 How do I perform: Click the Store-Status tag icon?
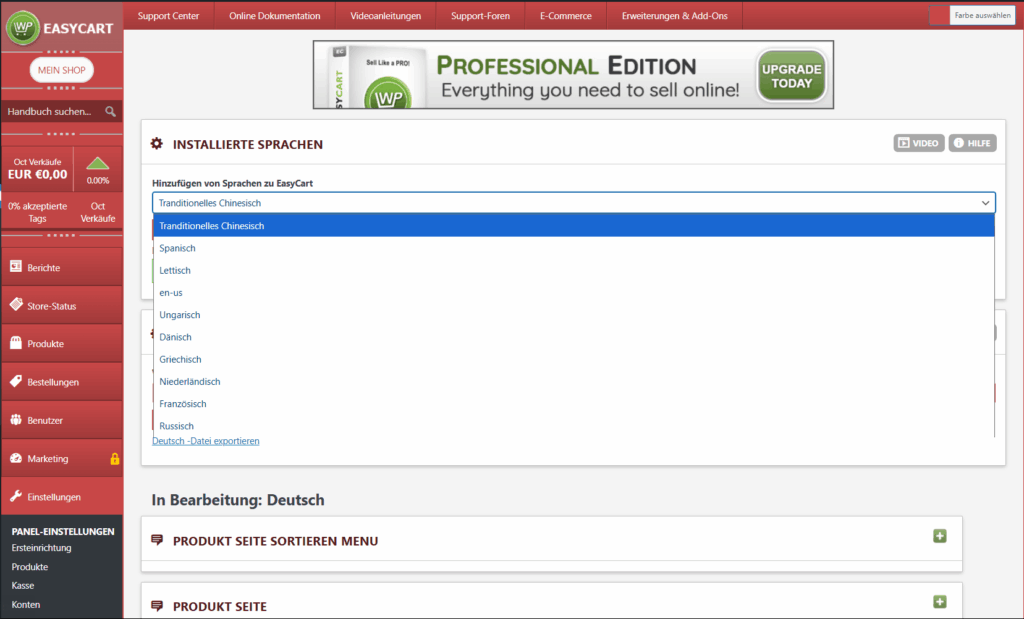[16, 306]
